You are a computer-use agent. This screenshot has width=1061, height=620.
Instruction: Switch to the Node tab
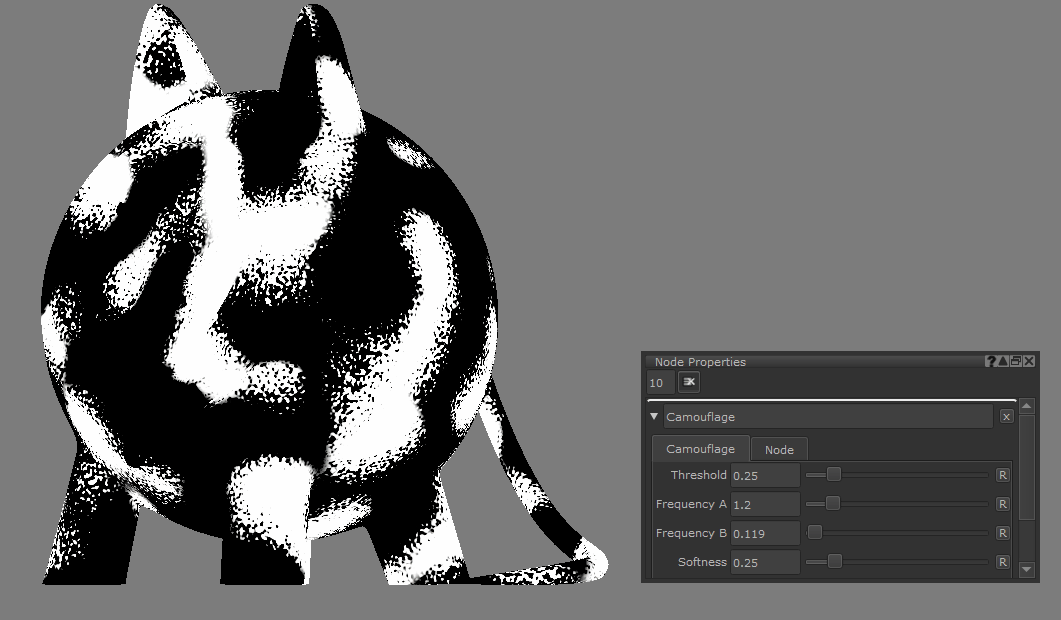click(779, 450)
